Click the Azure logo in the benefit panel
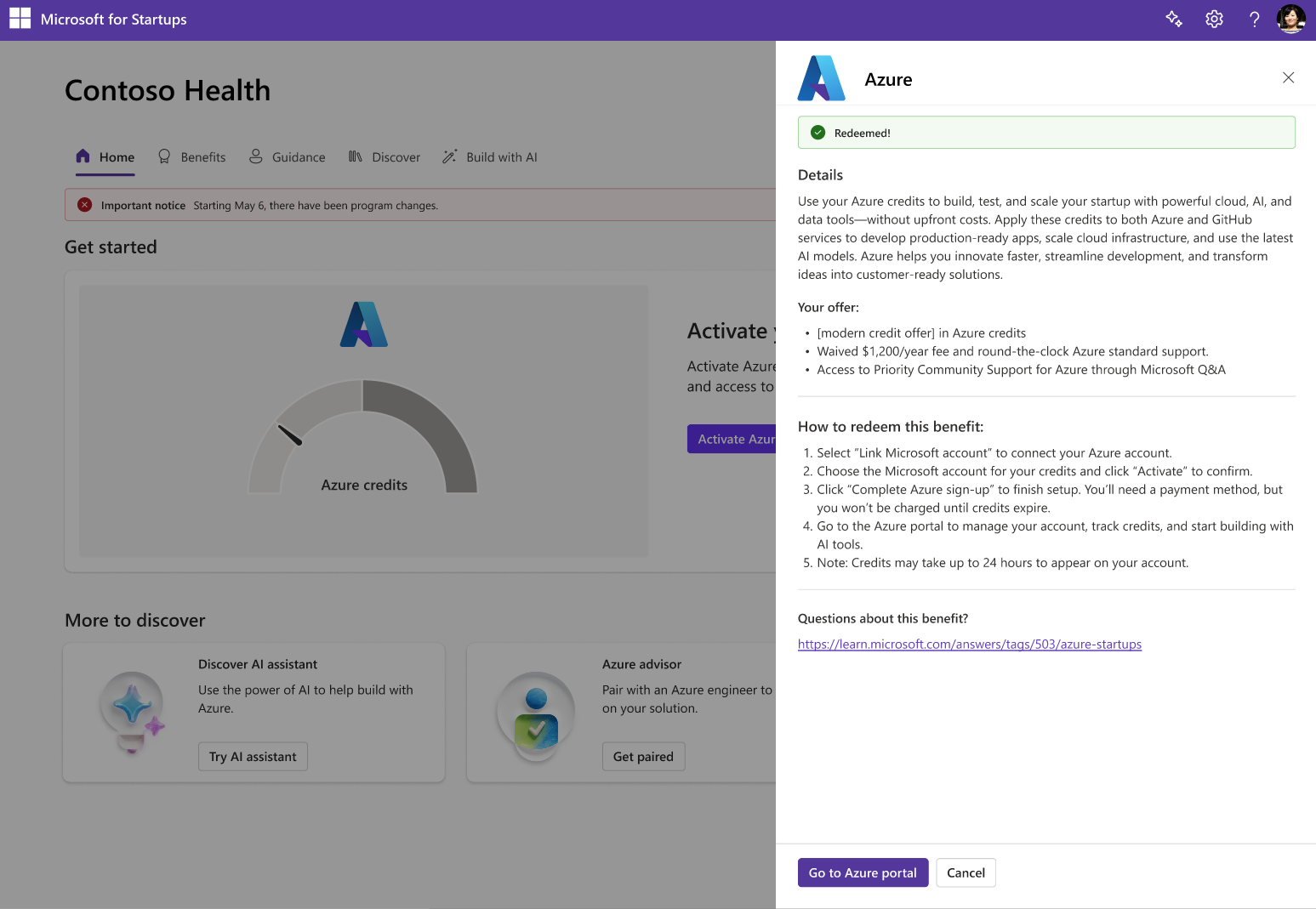Image resolution: width=1316 pixels, height=909 pixels. pos(821,78)
